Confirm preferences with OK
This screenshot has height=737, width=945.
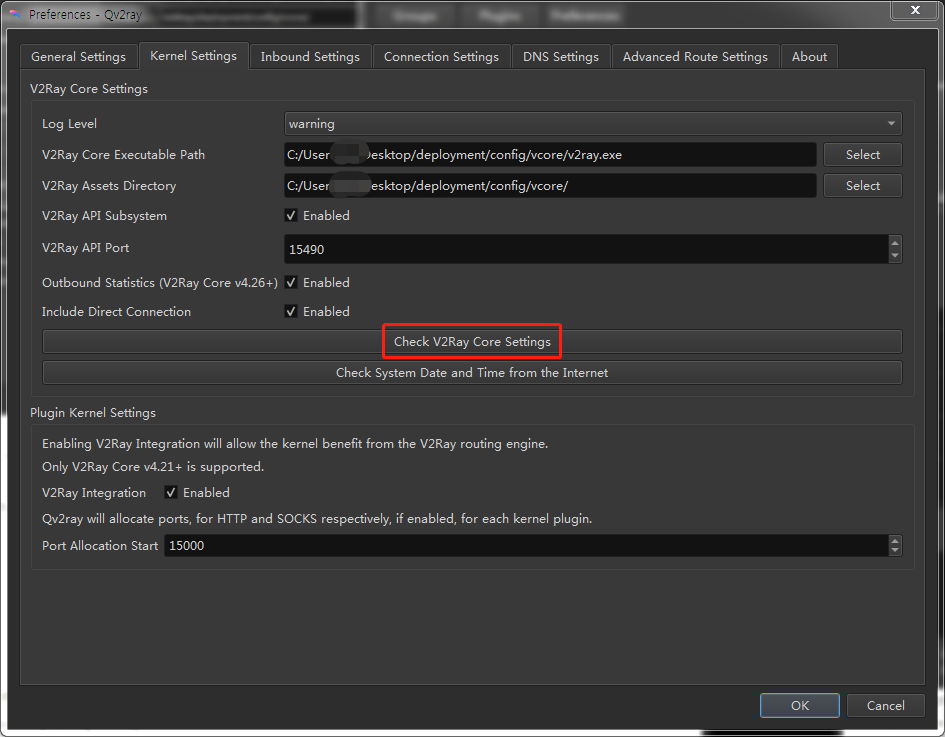point(800,706)
